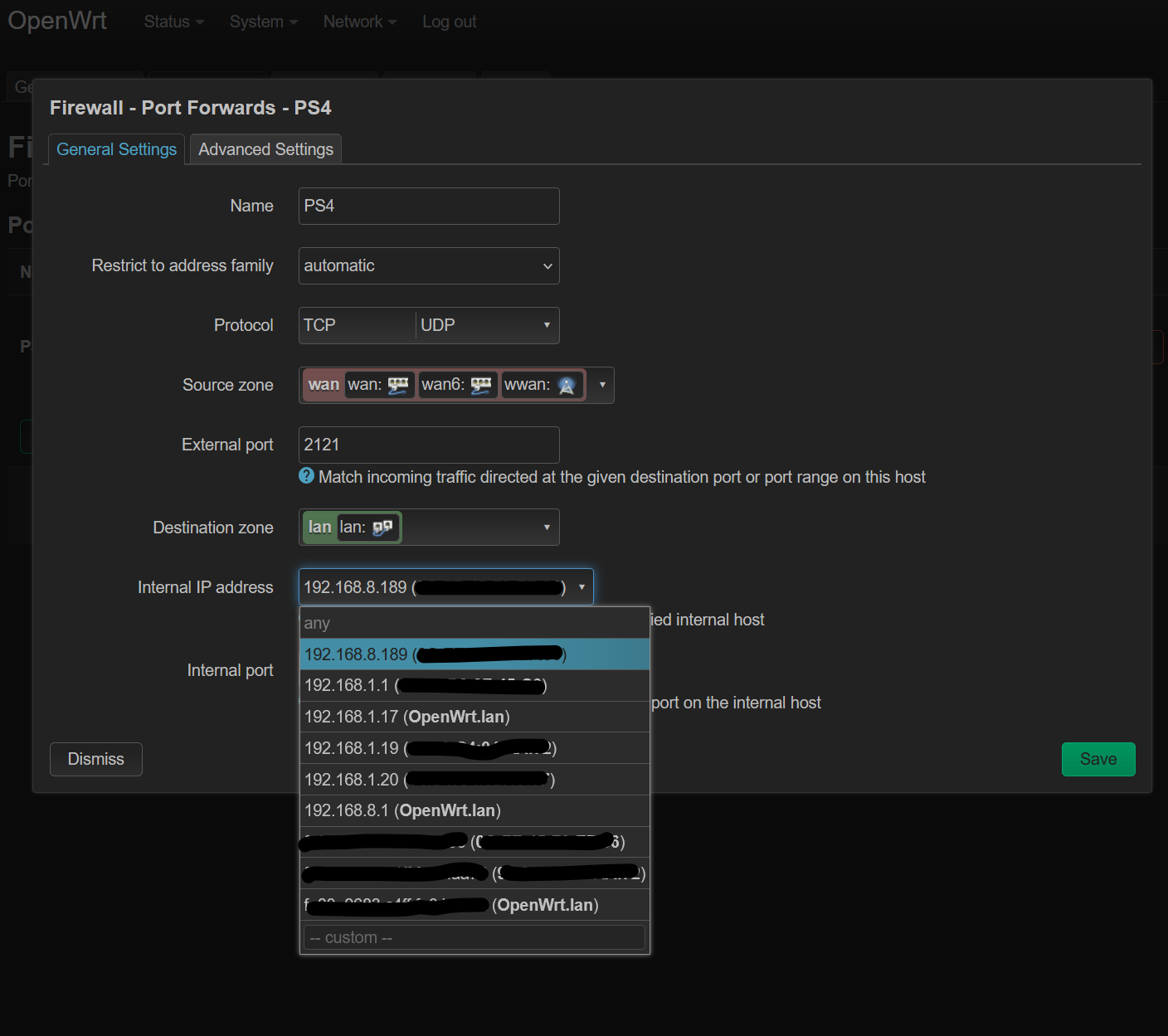Go to the OpenWrt home logo link
This screenshot has height=1036, width=1168.
click(57, 21)
